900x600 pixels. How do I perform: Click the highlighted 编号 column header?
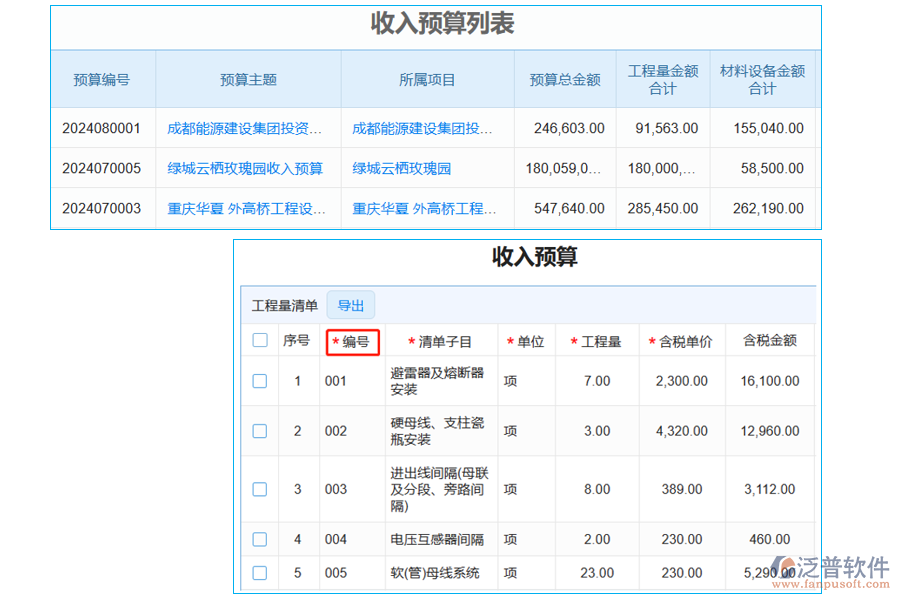point(353,341)
